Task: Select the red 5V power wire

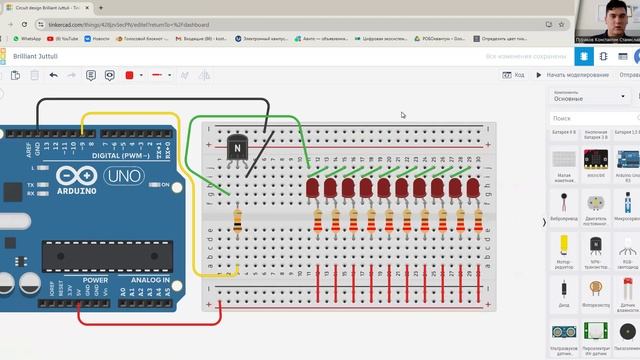Action: [x=149, y=324]
